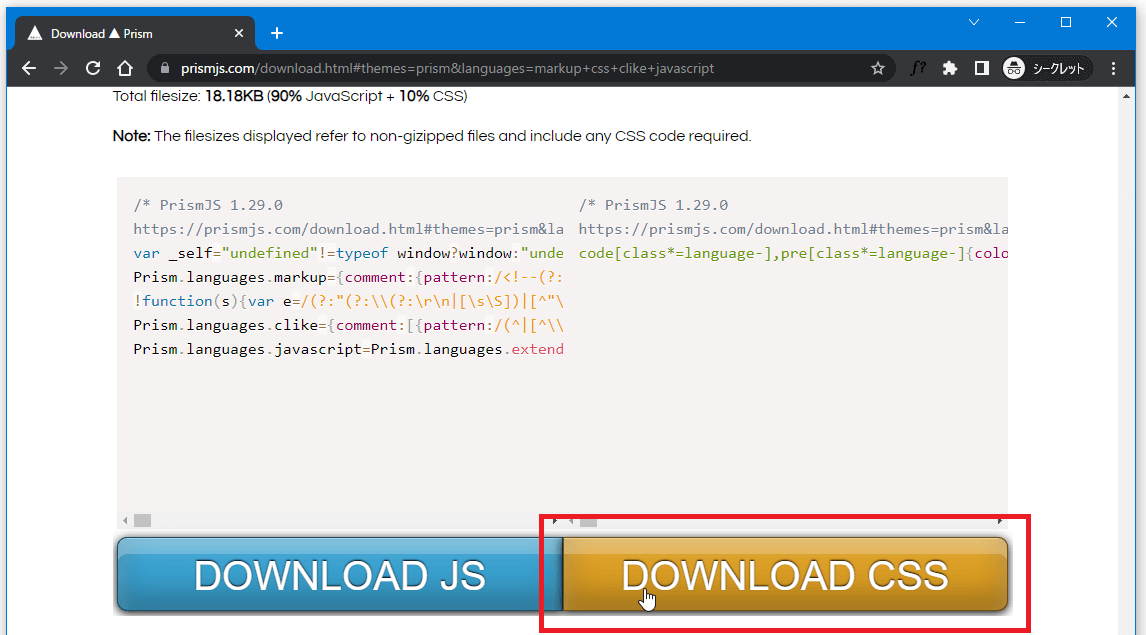Open the incognito シークレット profile menu
1146x635 pixels.
[x=1046, y=68]
